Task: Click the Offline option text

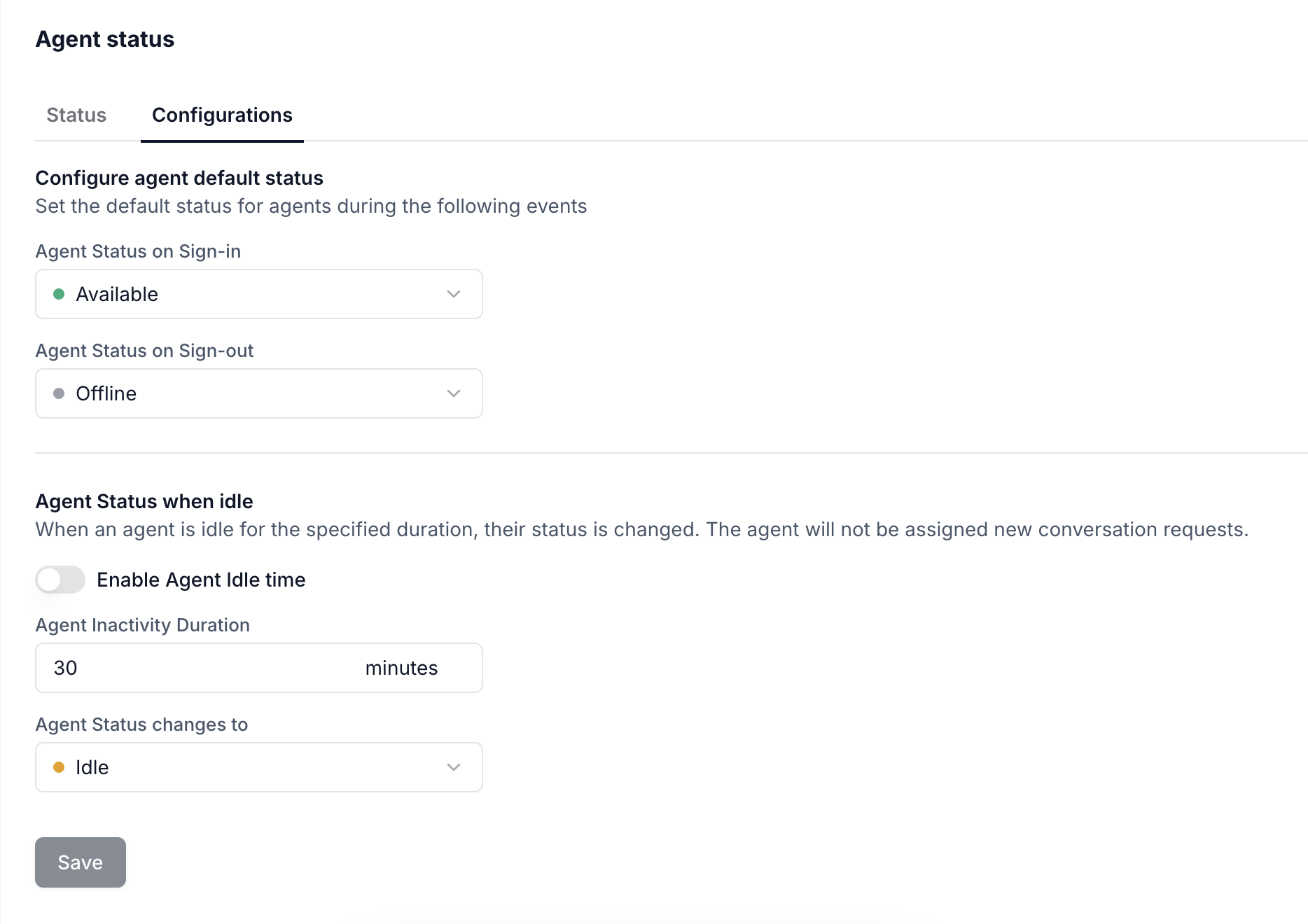Action: pyautogui.click(x=106, y=393)
